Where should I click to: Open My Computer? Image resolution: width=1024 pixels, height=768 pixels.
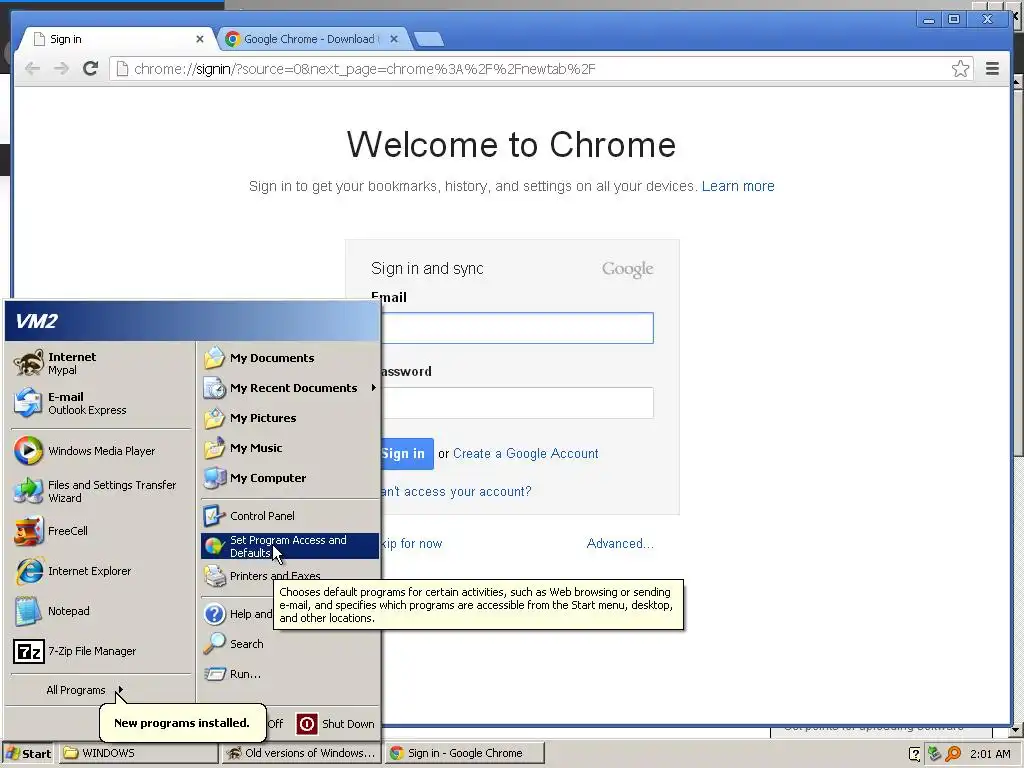tap(289, 478)
